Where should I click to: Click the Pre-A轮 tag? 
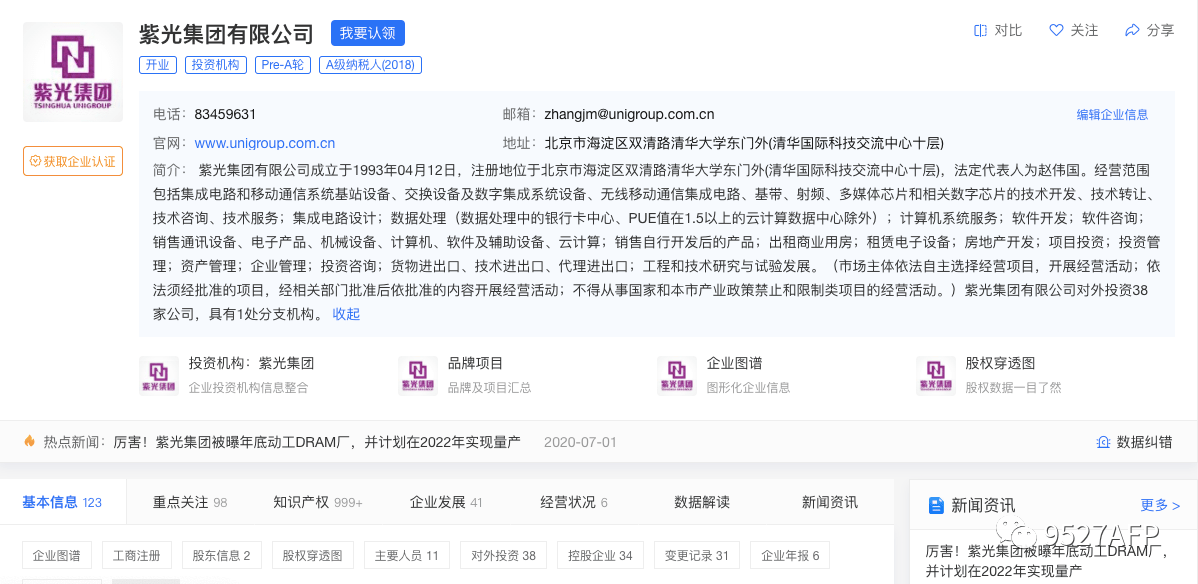tap(283, 65)
